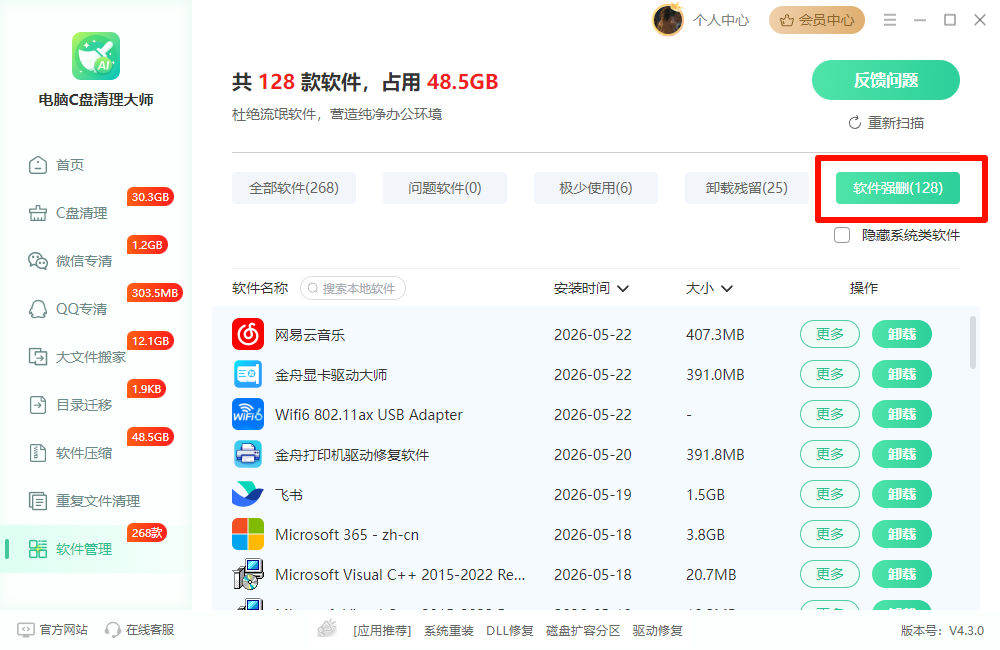Screen dimensions: 1000x650
Task: Click the 重新扫描 refresh icon
Action: coord(855,122)
